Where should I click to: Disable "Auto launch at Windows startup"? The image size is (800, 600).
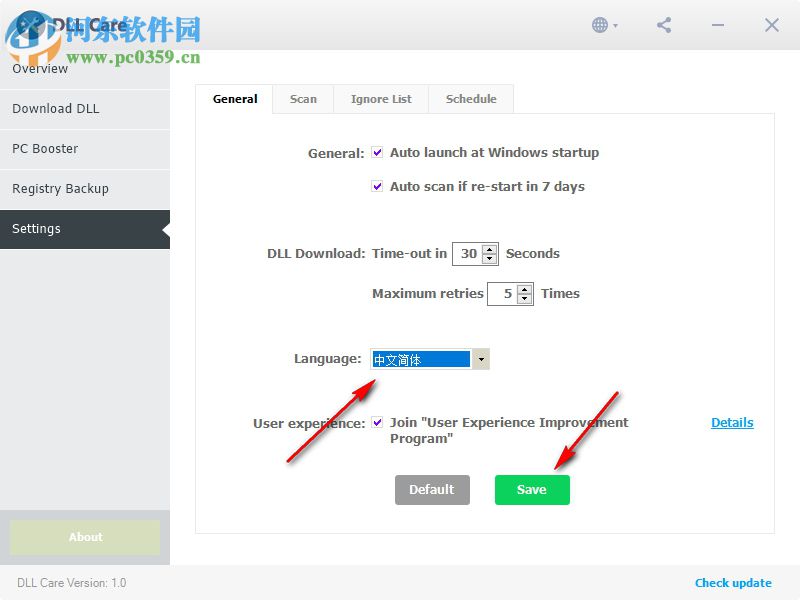click(377, 153)
